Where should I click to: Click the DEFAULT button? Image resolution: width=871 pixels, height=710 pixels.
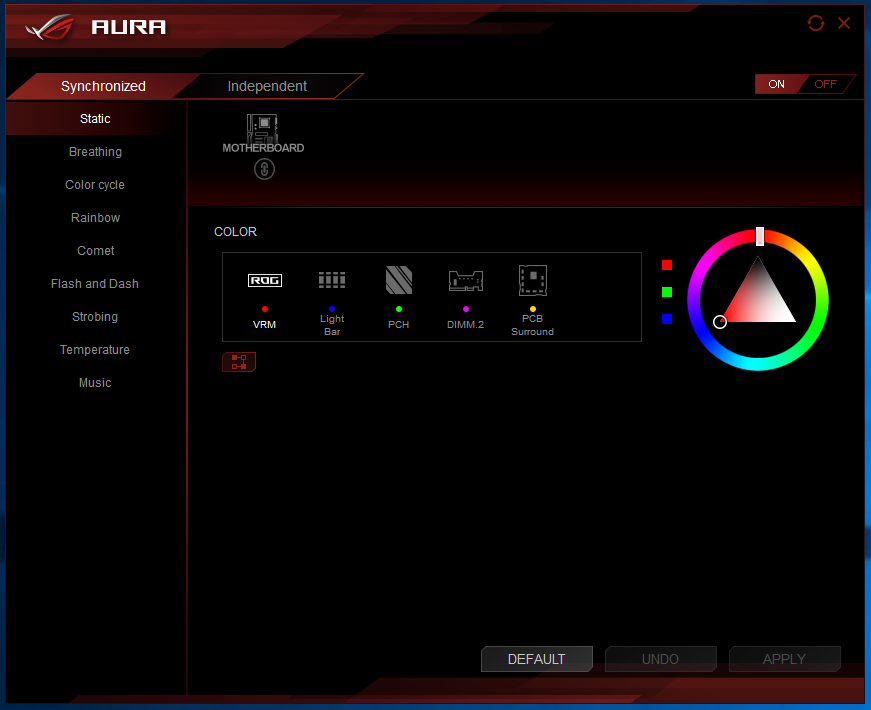[537, 659]
